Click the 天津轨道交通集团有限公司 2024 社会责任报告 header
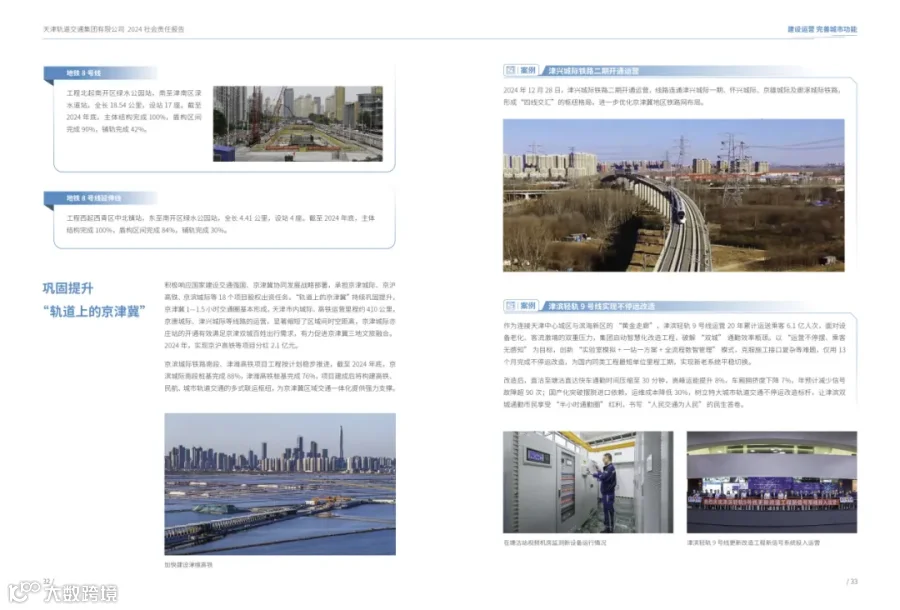 point(114,29)
